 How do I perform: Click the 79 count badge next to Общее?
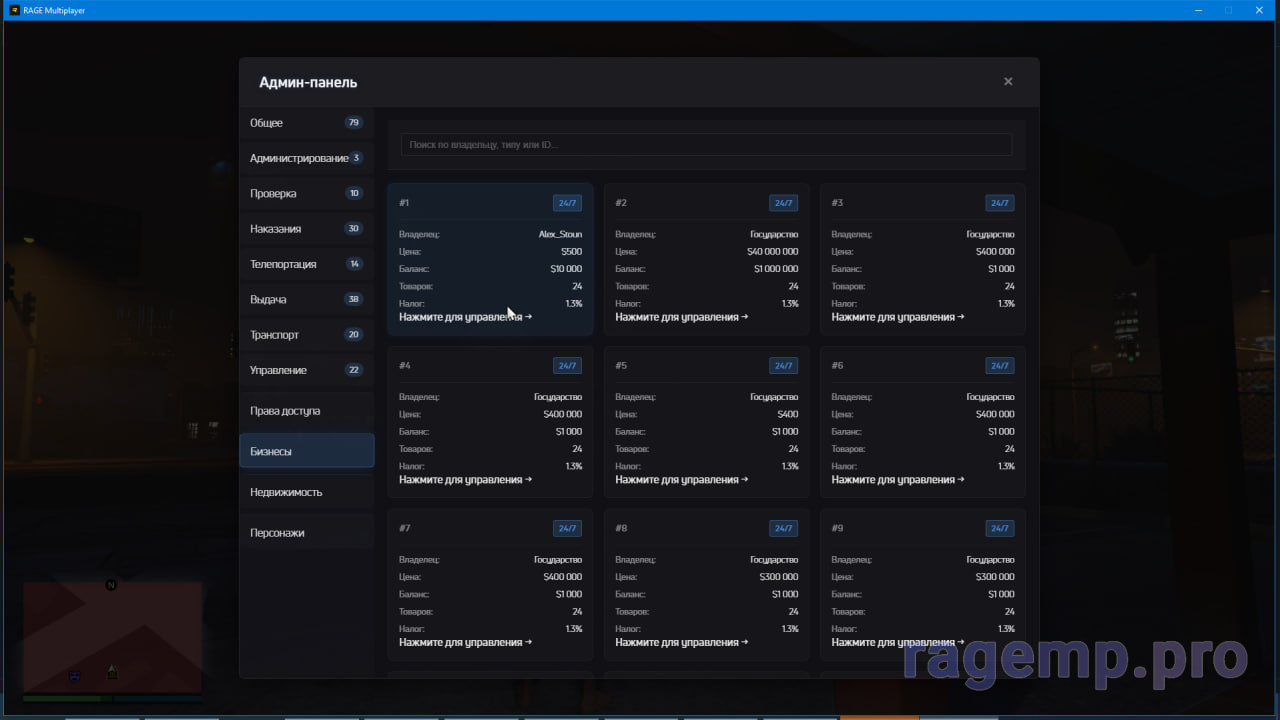pos(353,123)
